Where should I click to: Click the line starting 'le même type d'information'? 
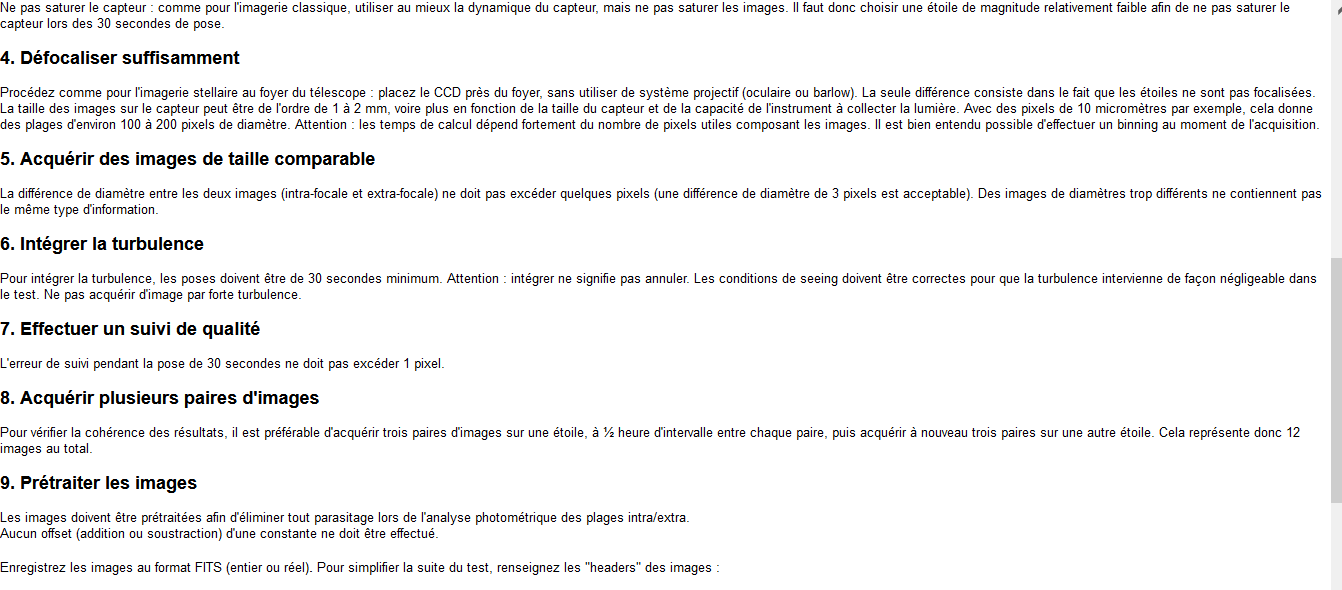coord(79,210)
